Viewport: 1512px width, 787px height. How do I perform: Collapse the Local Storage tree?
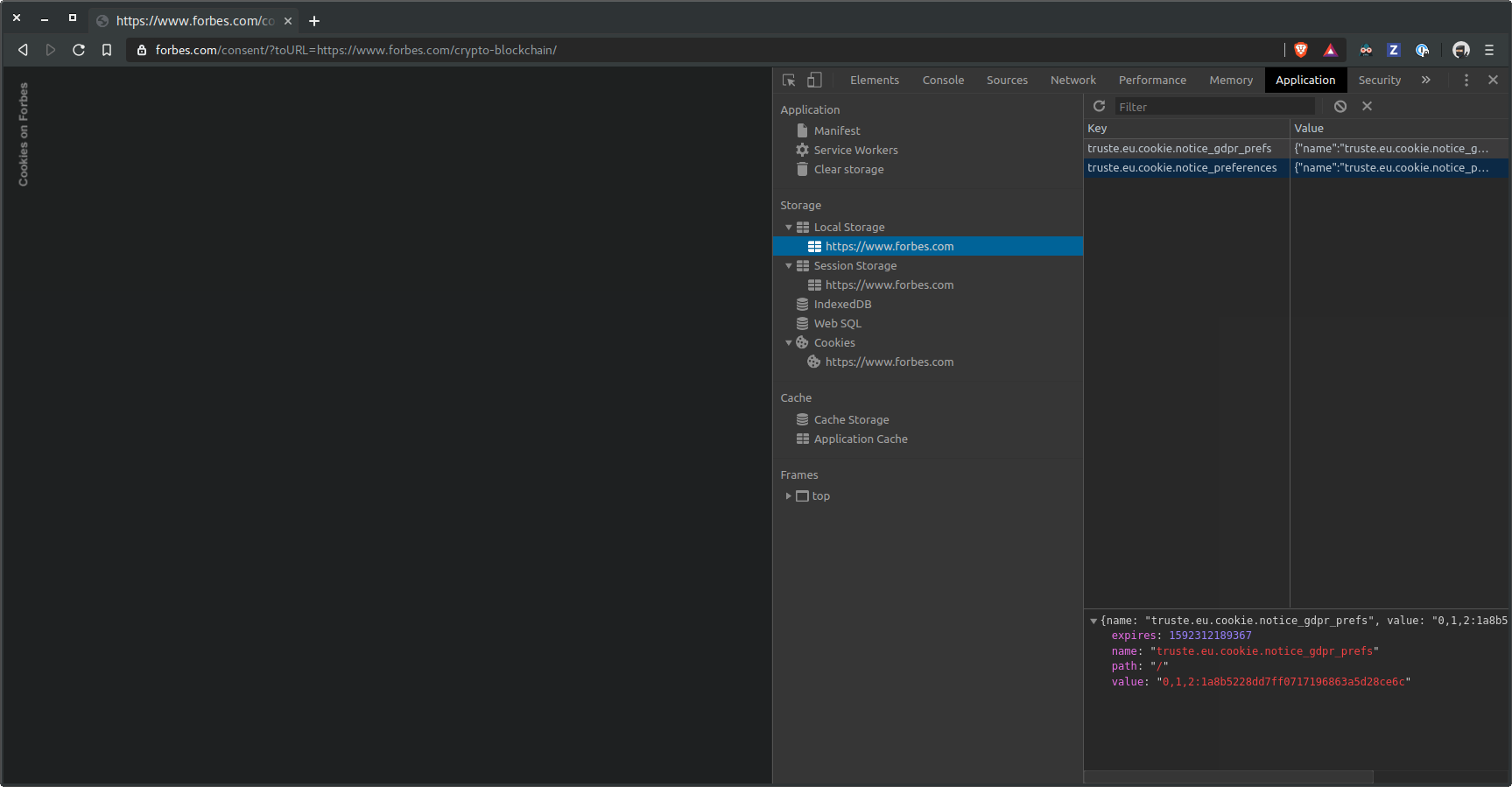pos(789,227)
